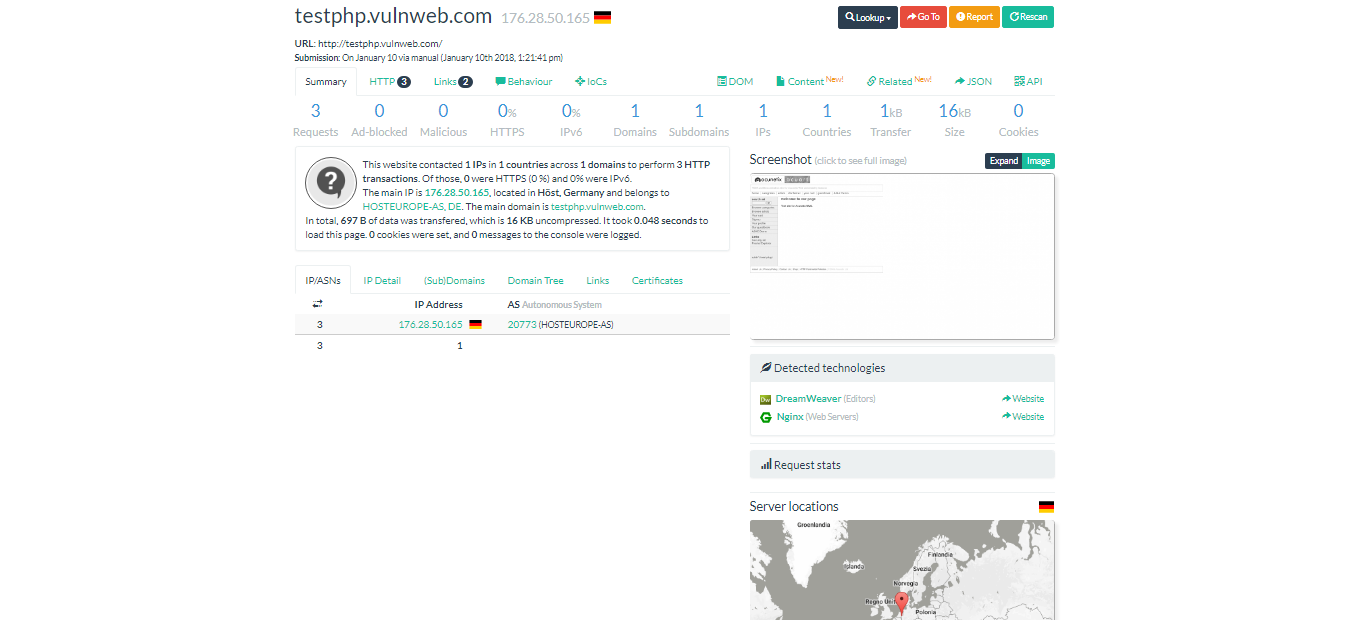Open the website screenshot thumbnail
Image resolution: width=1349 pixels, height=620 pixels.
(x=902, y=256)
